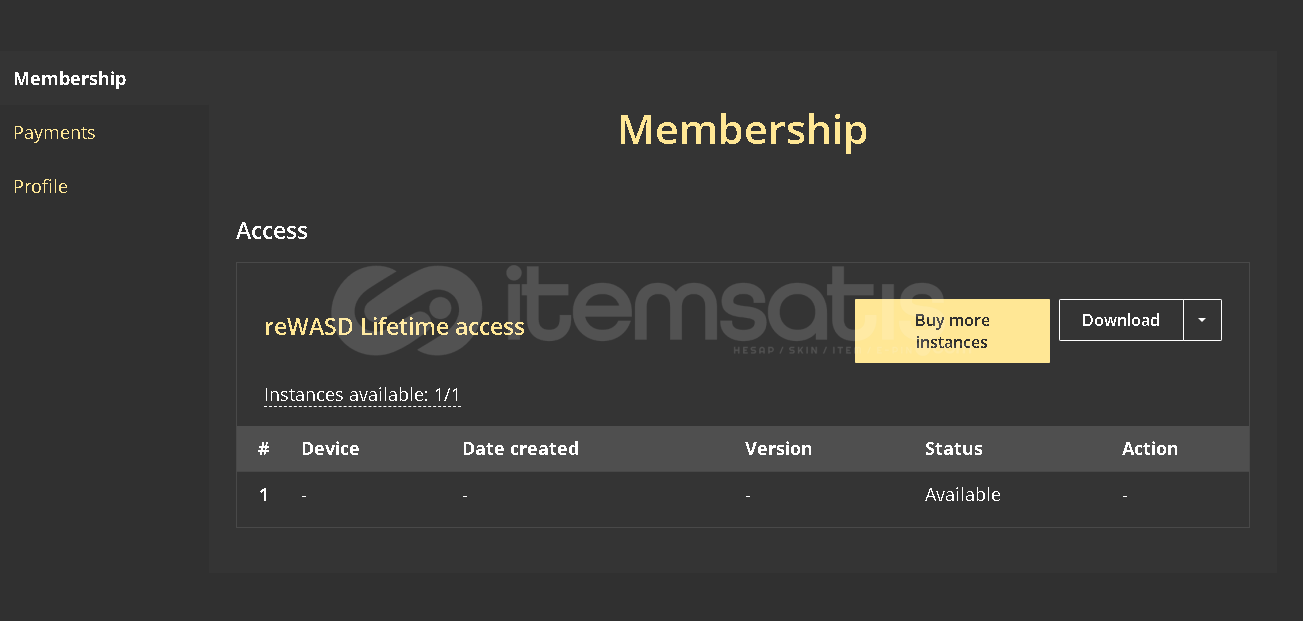Image resolution: width=1303 pixels, height=621 pixels.
Task: Go to the Payments section
Action: 54,133
